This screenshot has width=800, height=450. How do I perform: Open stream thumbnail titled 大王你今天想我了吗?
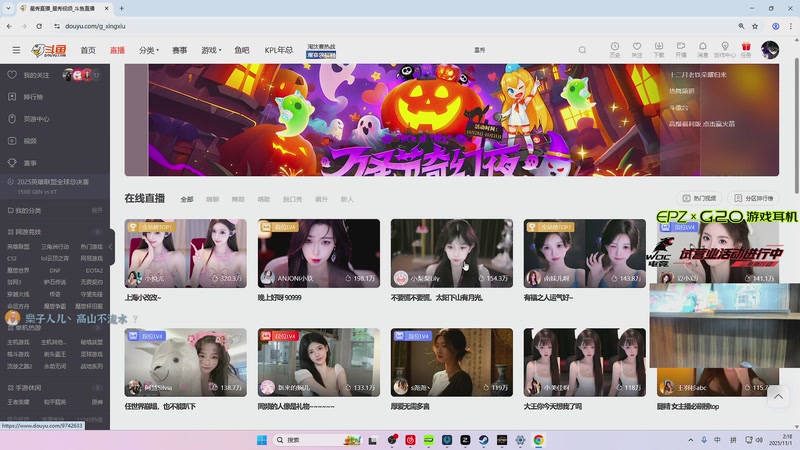585,362
